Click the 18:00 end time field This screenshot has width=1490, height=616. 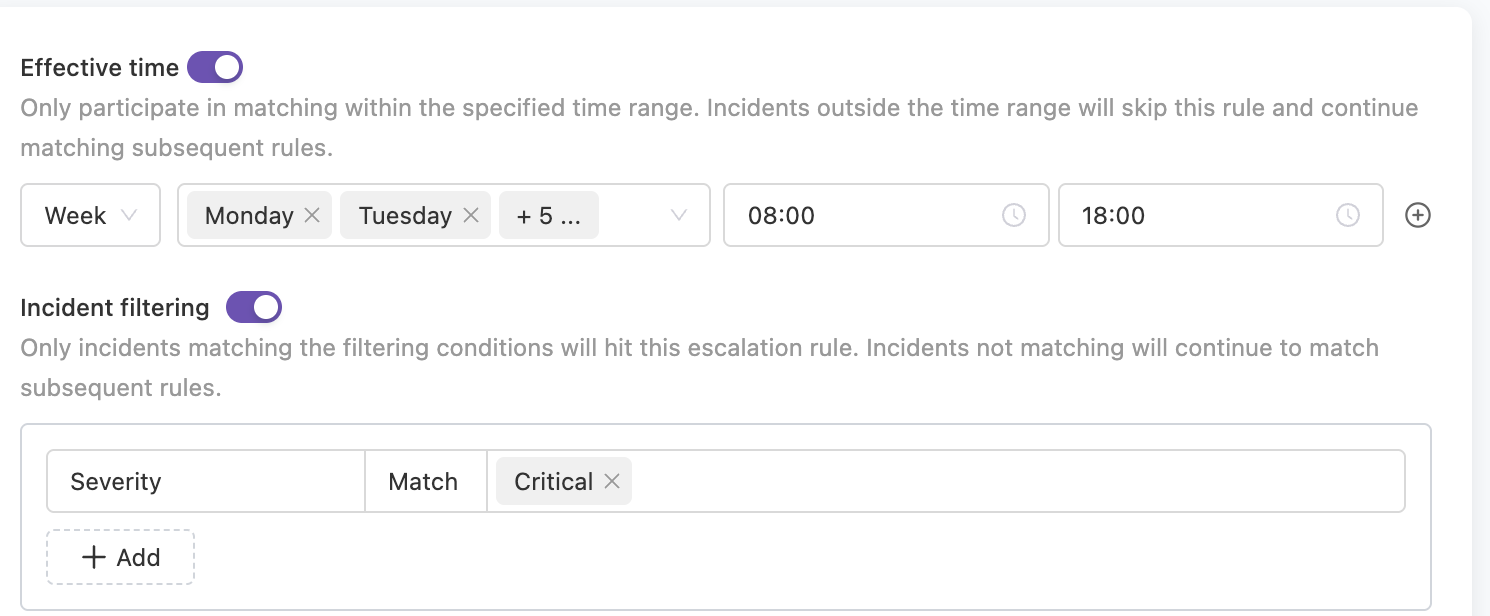pos(1195,215)
